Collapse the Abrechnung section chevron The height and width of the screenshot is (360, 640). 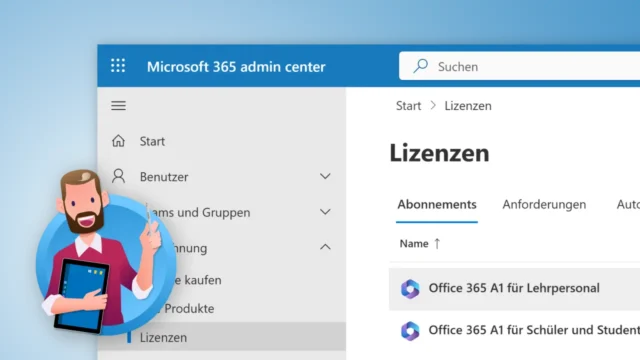pyautogui.click(x=325, y=247)
